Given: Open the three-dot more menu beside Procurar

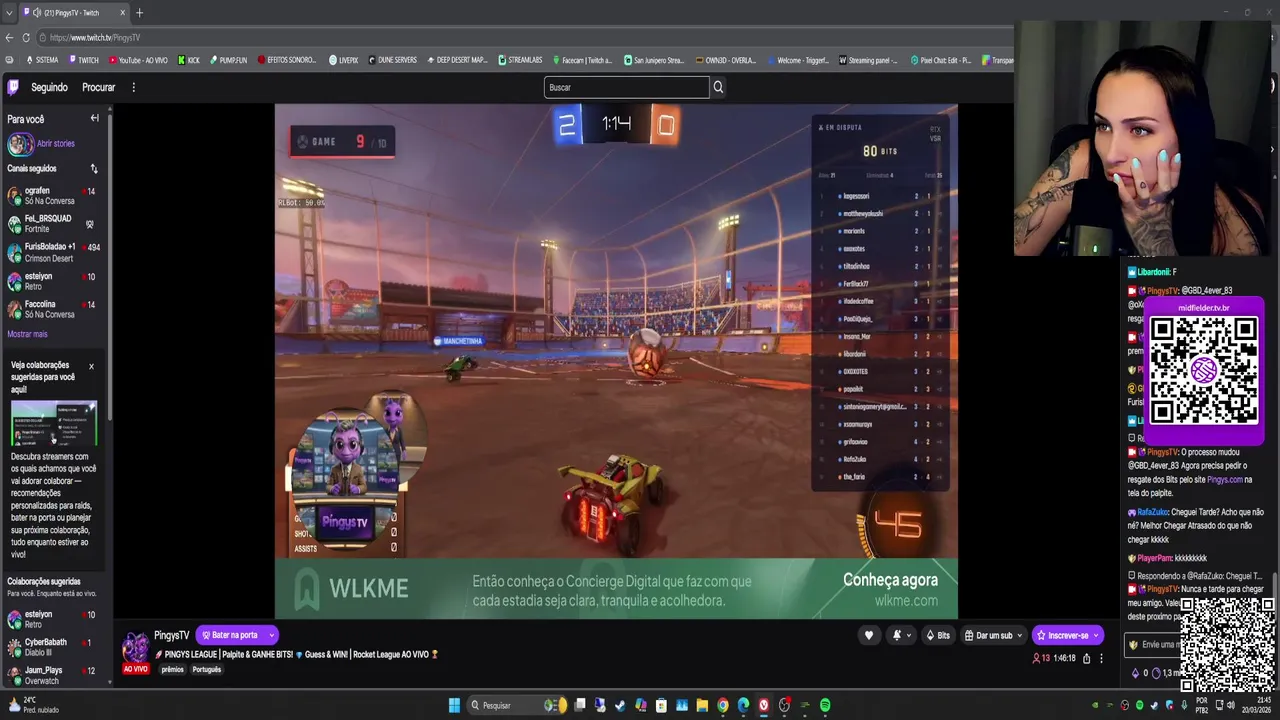Looking at the screenshot, I should [133, 87].
